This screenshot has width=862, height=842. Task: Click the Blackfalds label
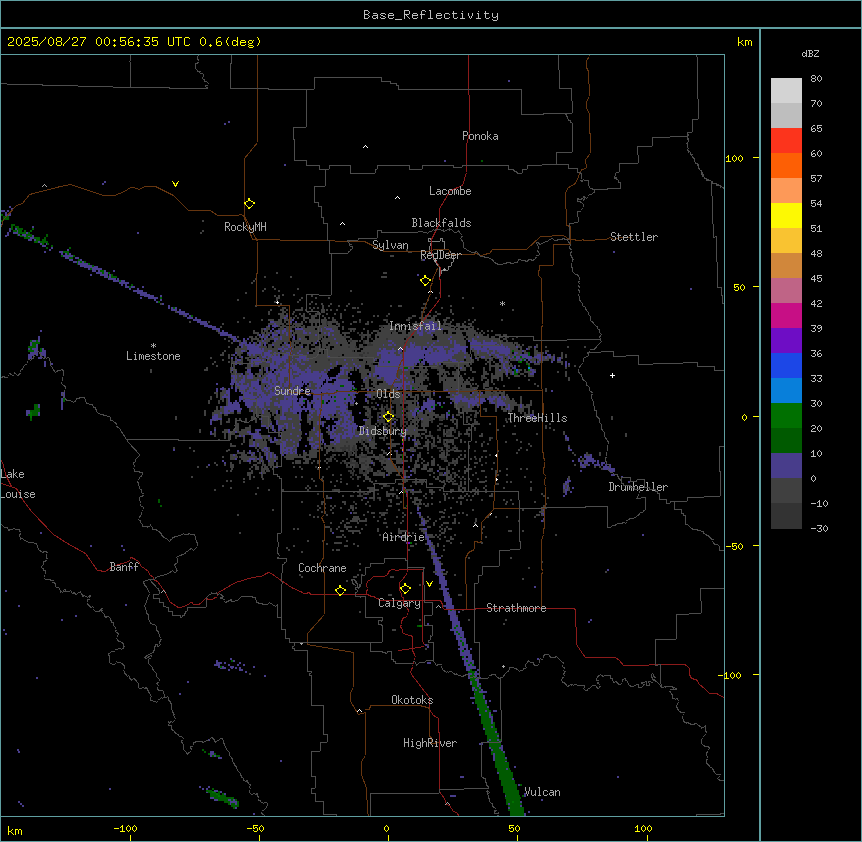click(x=441, y=223)
